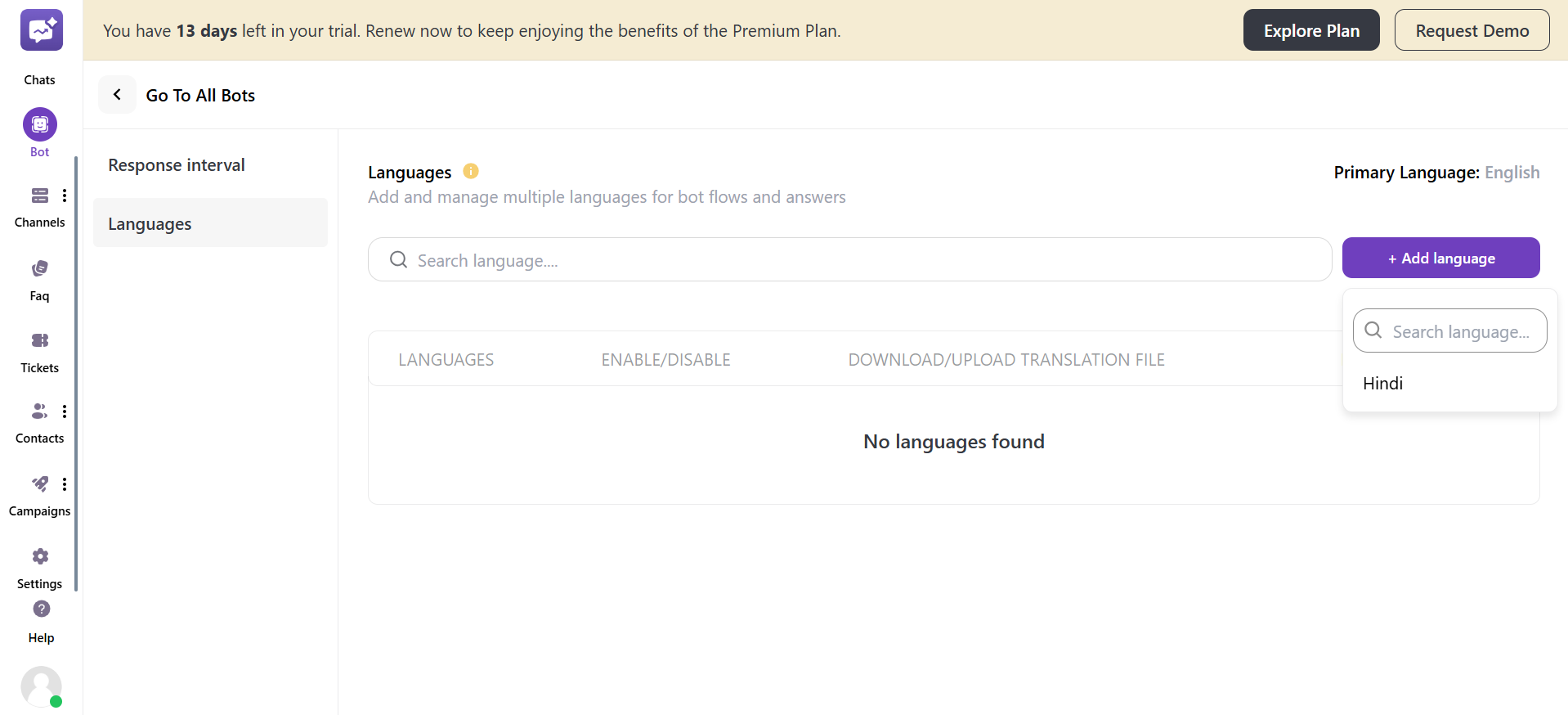Go back using the arrow button

pyautogui.click(x=117, y=95)
